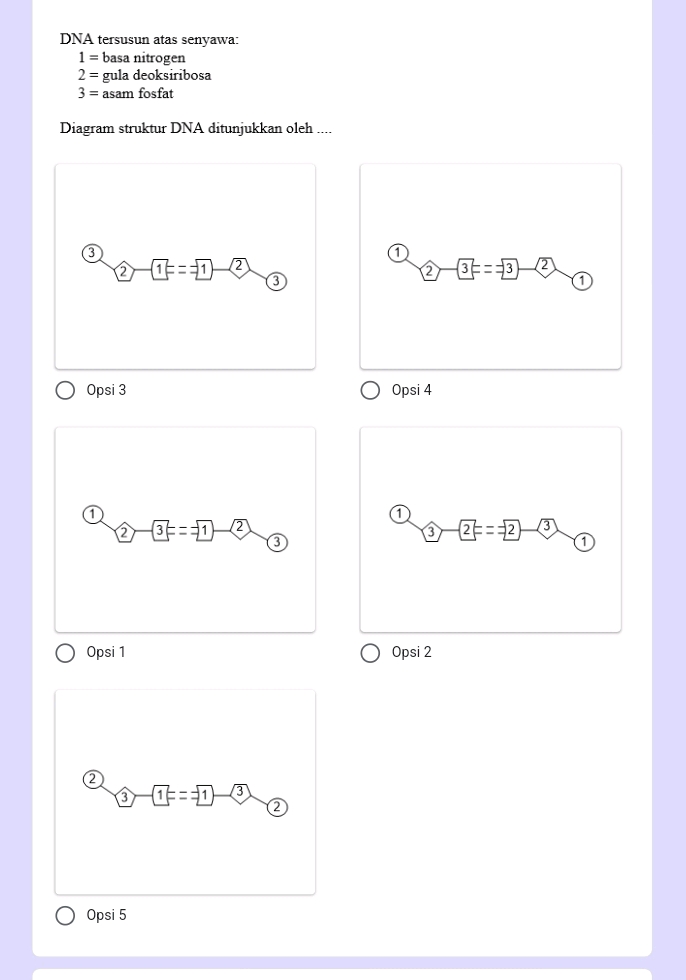Click the "Opsi 2" label text

tap(411, 652)
